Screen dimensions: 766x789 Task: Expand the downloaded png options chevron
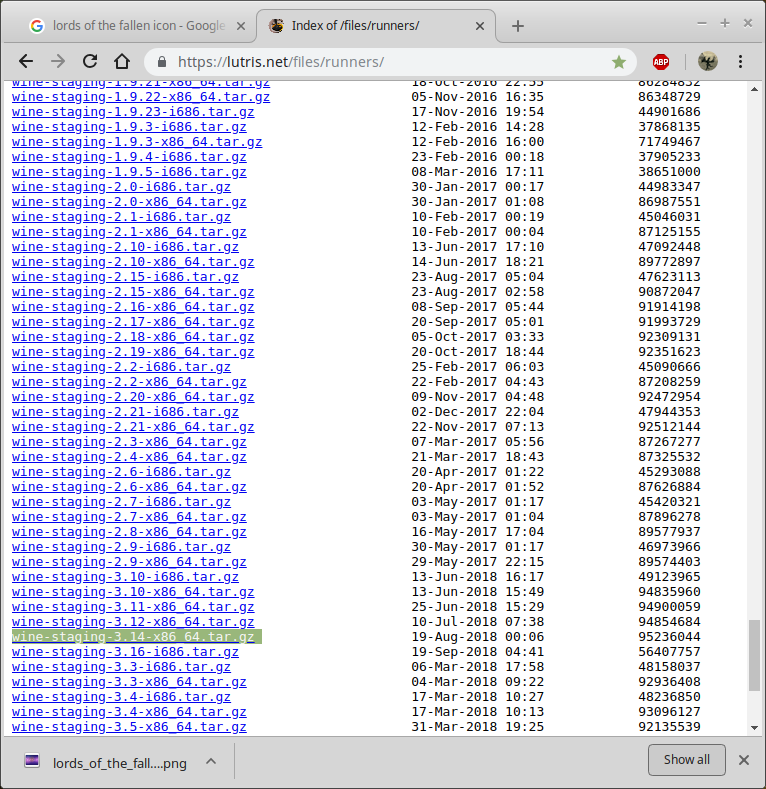coord(211,761)
